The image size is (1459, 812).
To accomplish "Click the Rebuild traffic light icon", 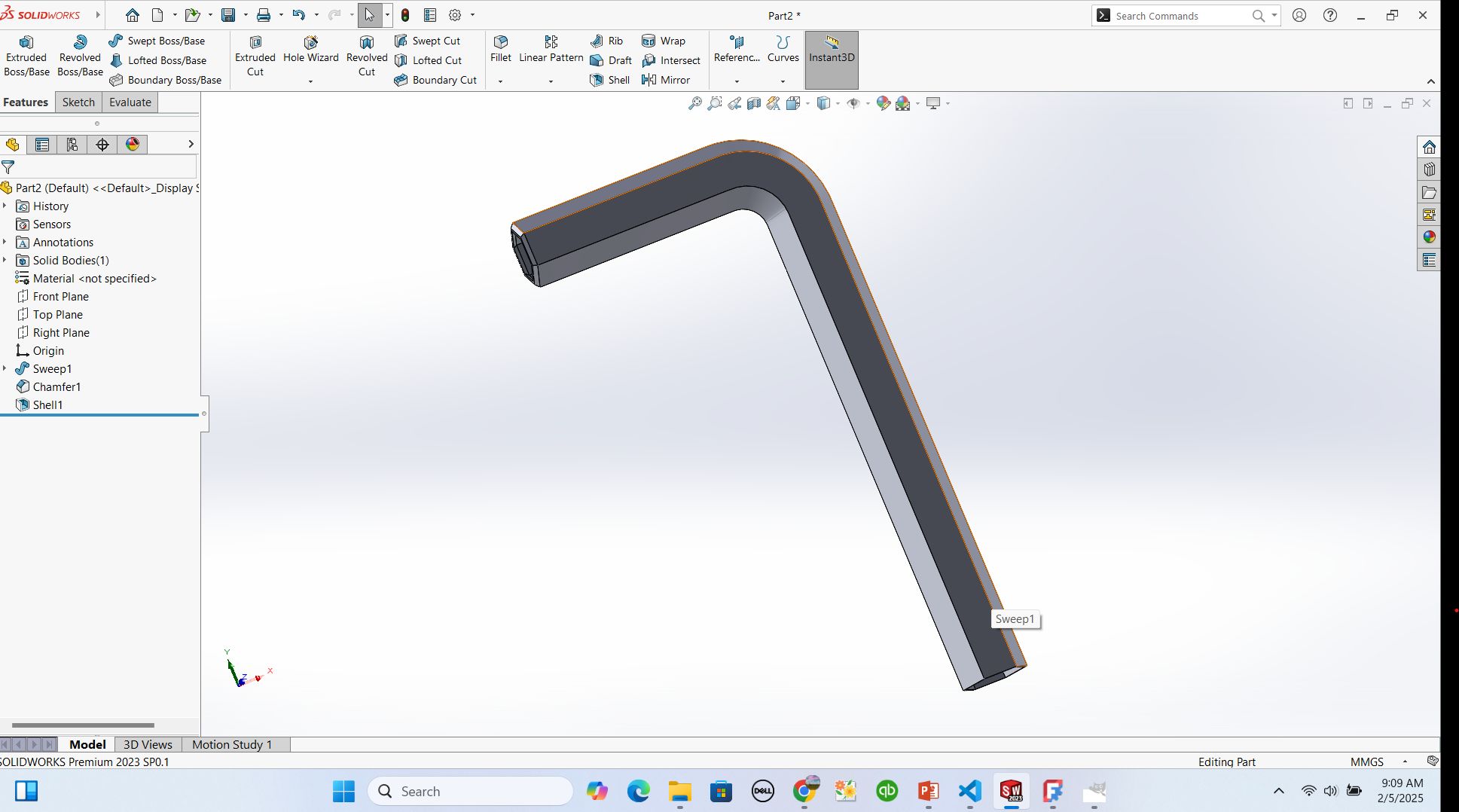I will 405,15.
